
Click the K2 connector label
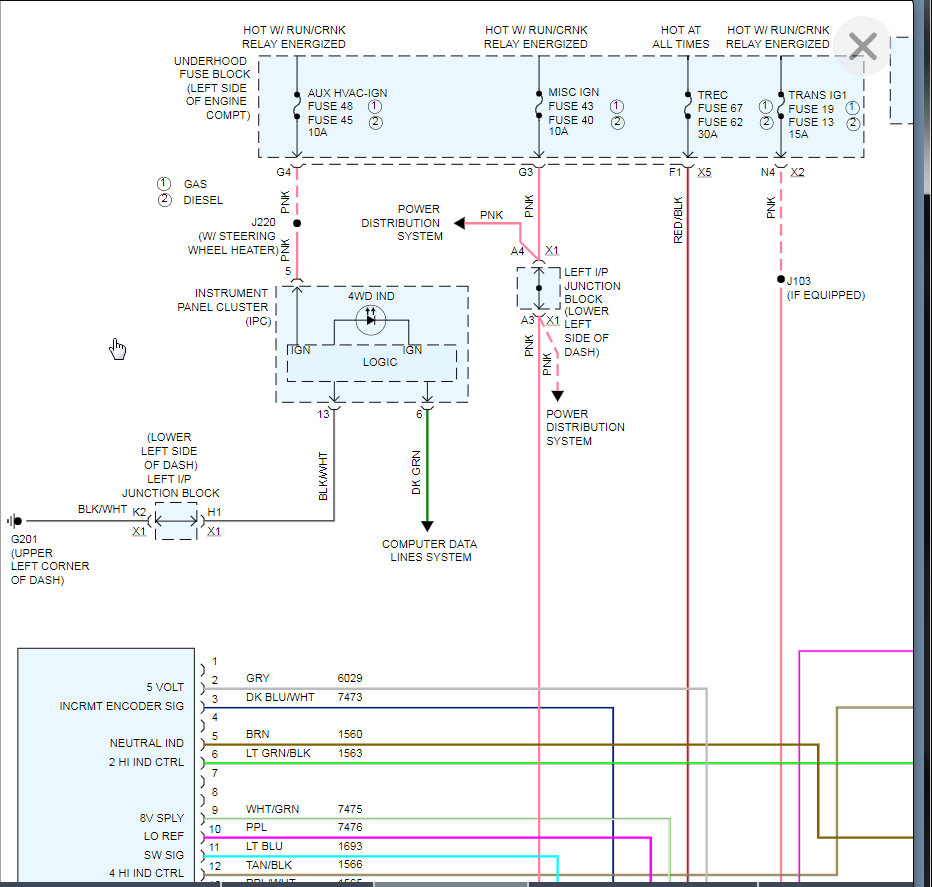[x=139, y=512]
